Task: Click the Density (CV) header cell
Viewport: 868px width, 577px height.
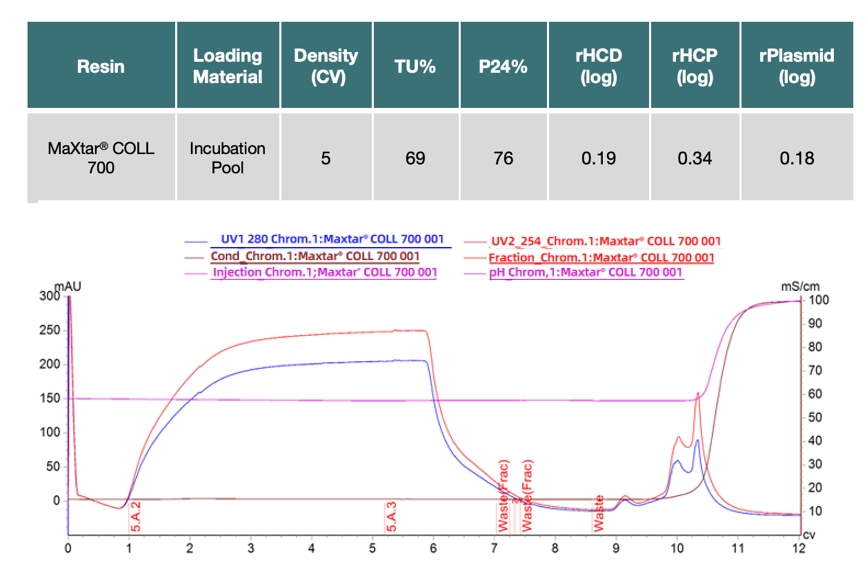Action: click(x=325, y=67)
